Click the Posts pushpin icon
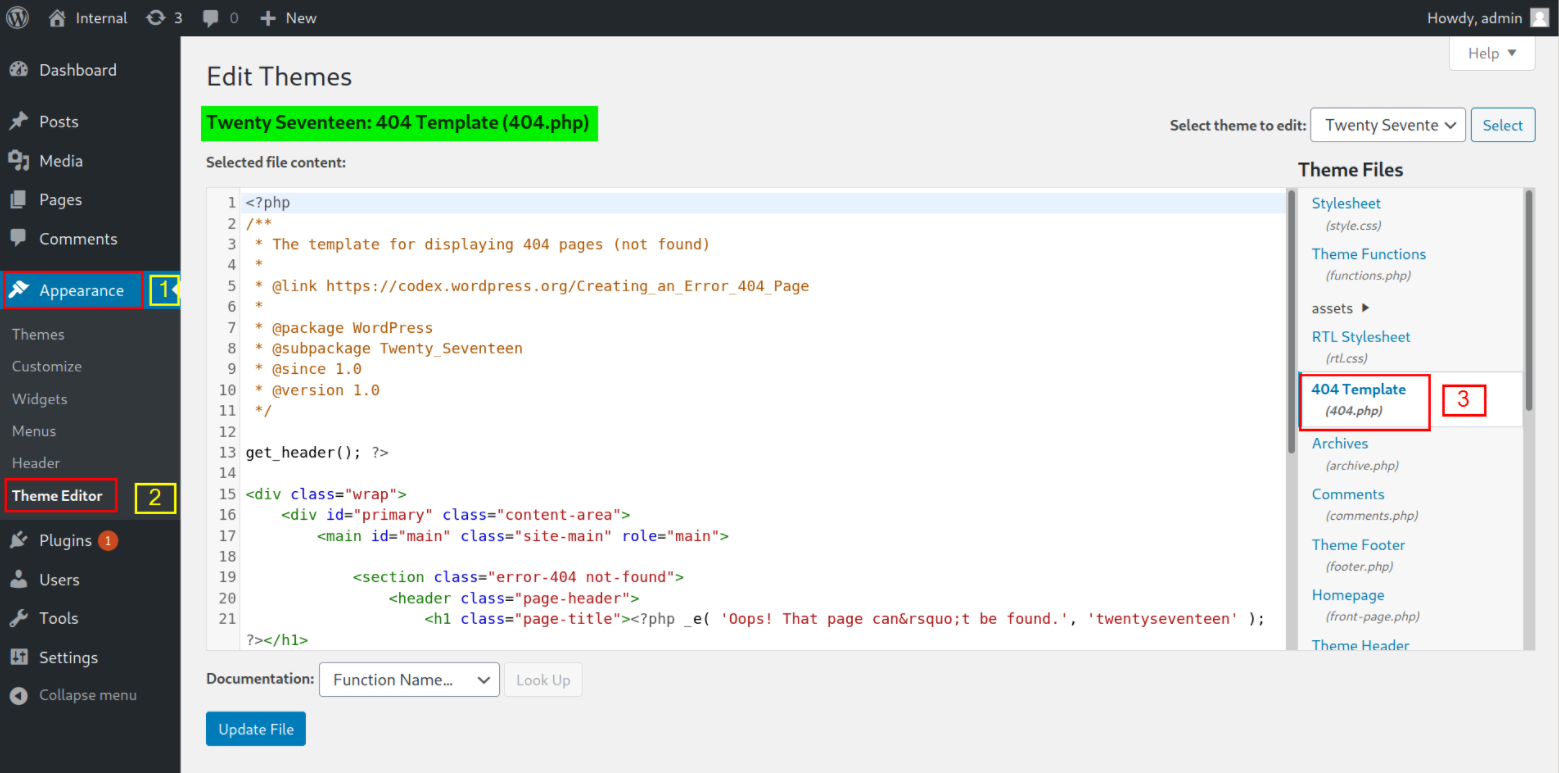The height and width of the screenshot is (773, 1559). [x=19, y=121]
